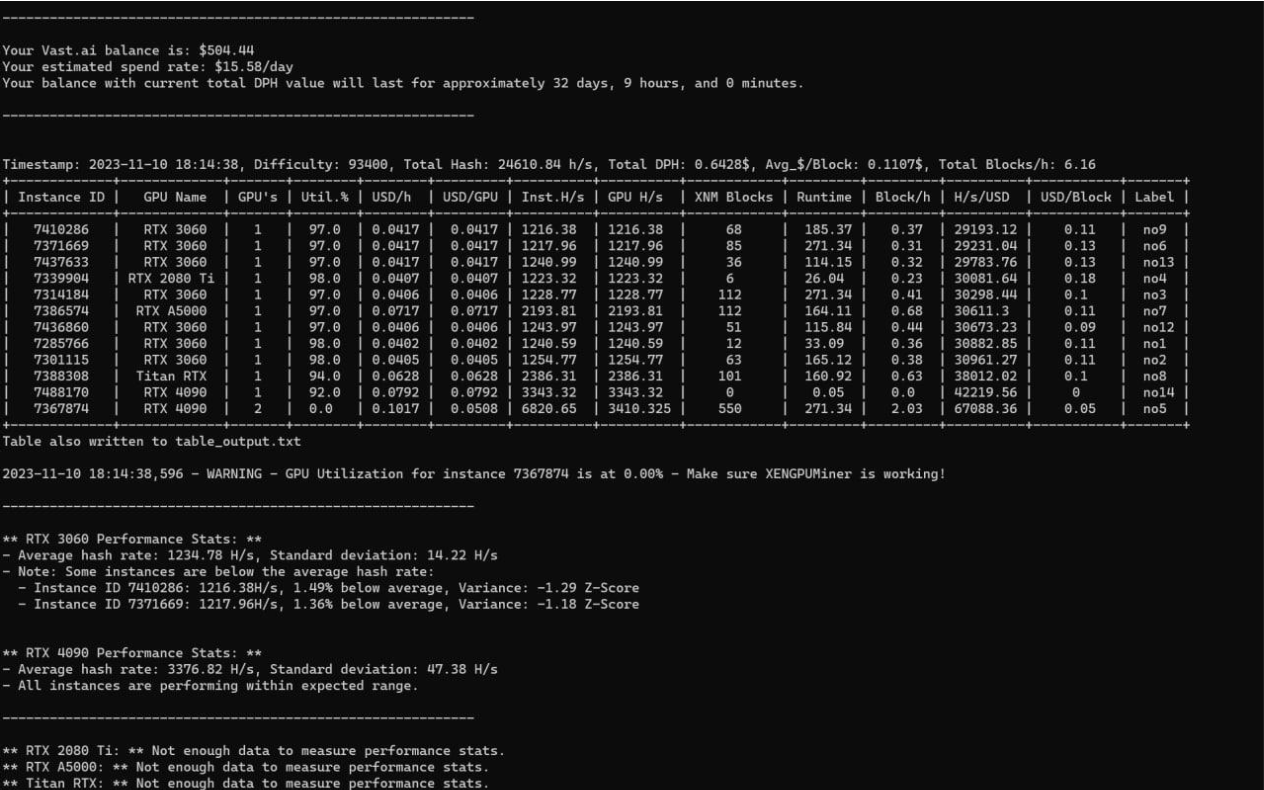Click the 550 XNM Blocks value

click(734, 408)
